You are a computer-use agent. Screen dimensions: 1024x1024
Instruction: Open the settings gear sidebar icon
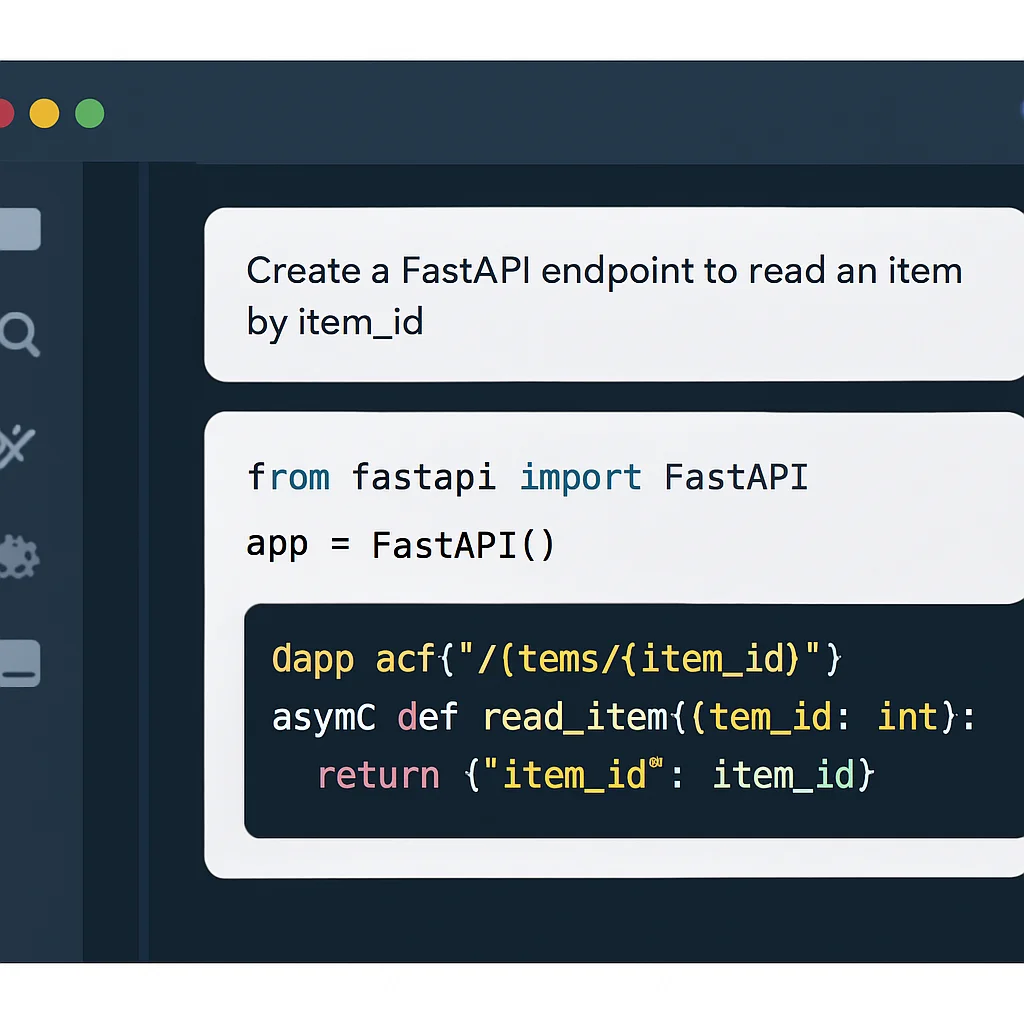[19, 557]
